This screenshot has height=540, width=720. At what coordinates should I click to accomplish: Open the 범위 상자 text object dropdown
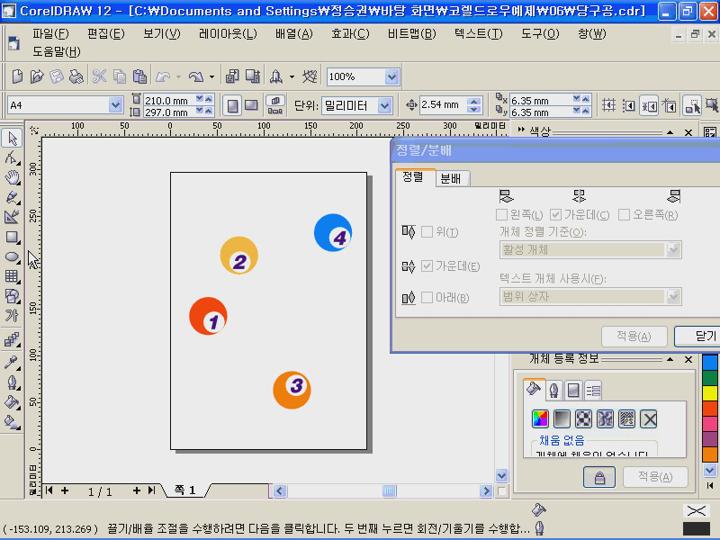point(674,297)
